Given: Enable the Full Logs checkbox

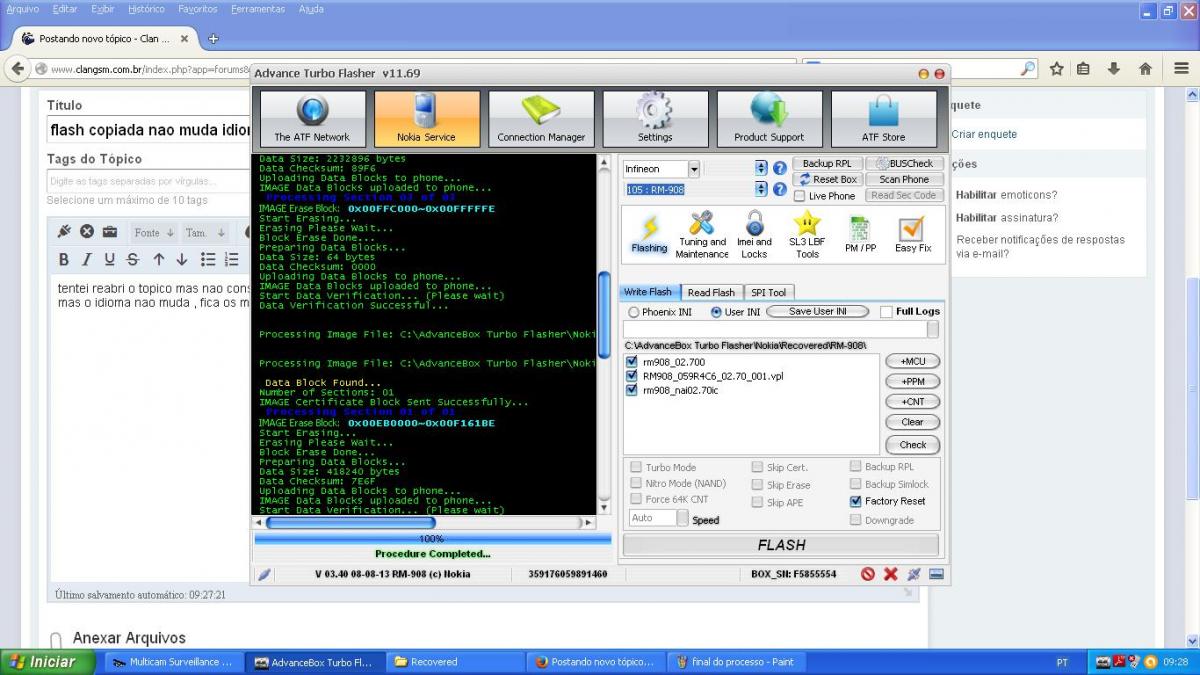Looking at the screenshot, I should (x=886, y=312).
